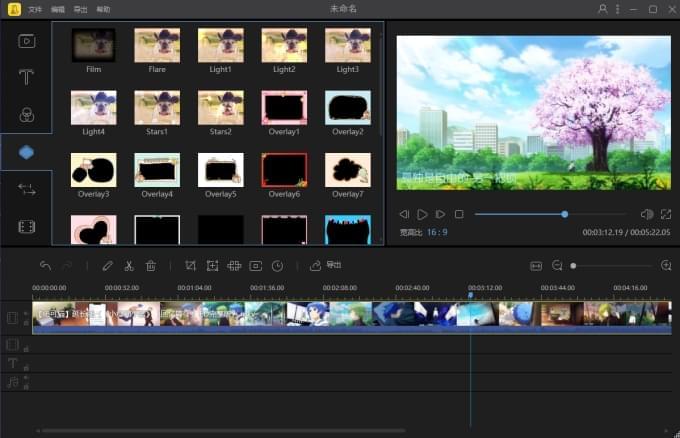Click the clock duration icon
680x438 pixels.
click(x=278, y=265)
